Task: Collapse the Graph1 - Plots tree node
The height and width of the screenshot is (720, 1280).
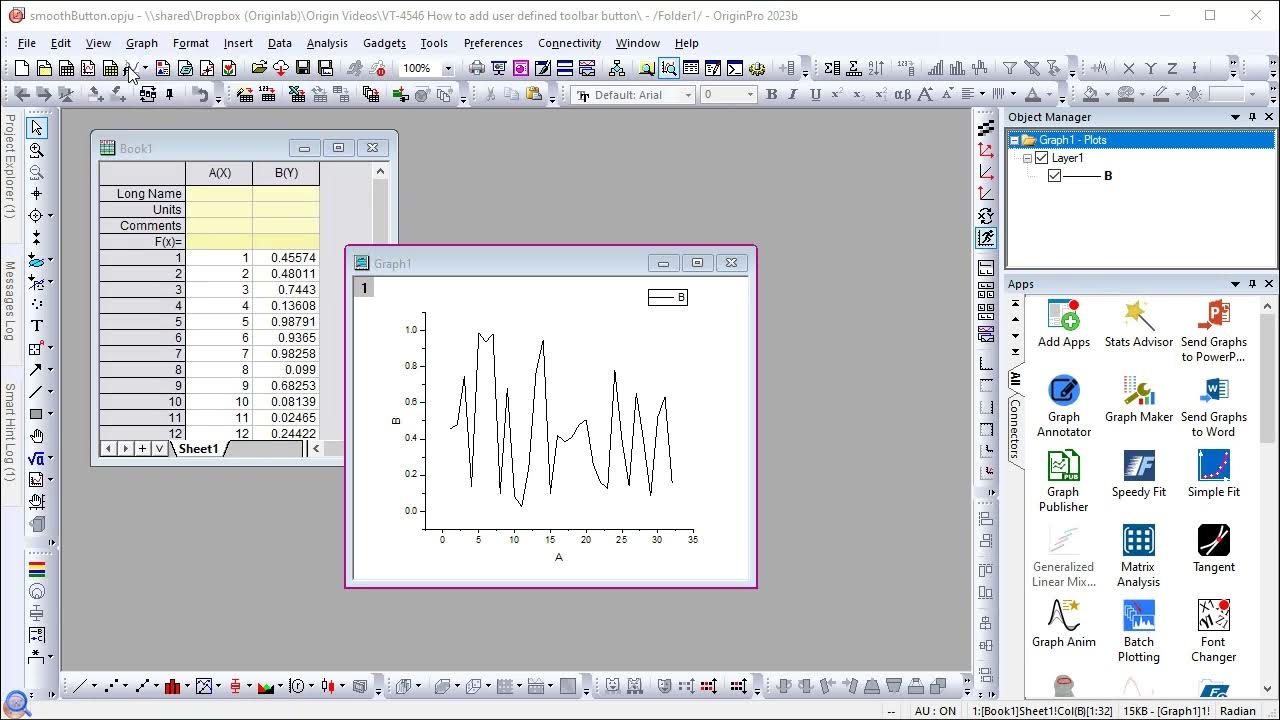Action: [1014, 140]
